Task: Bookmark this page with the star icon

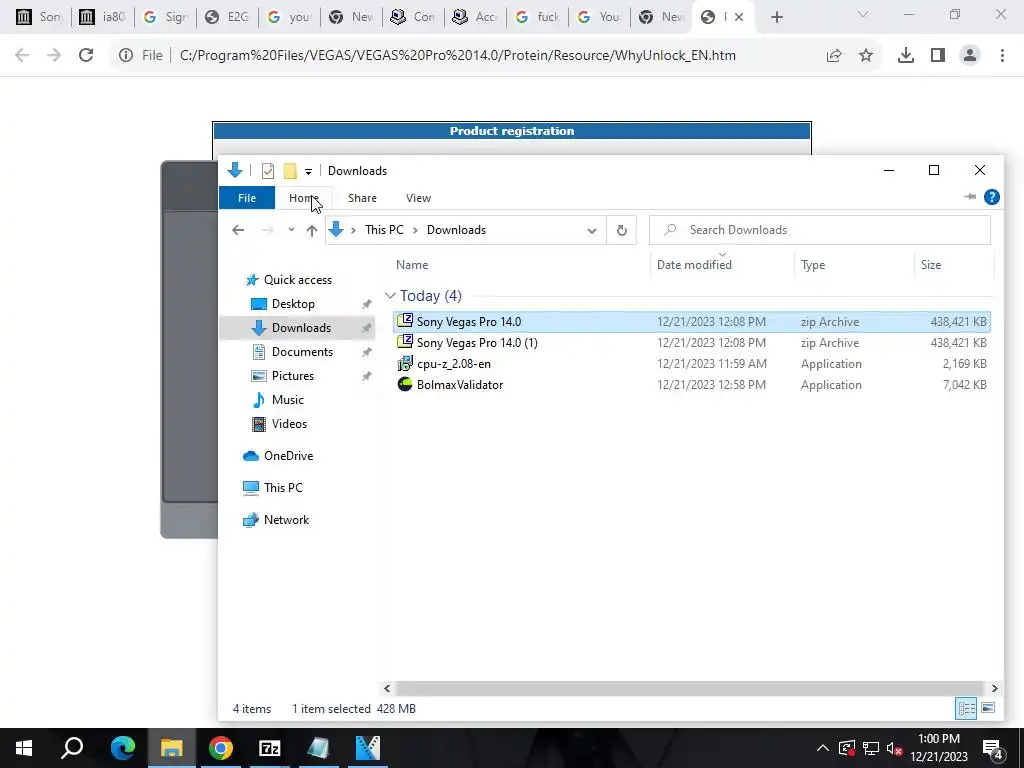Action: [x=866, y=56]
